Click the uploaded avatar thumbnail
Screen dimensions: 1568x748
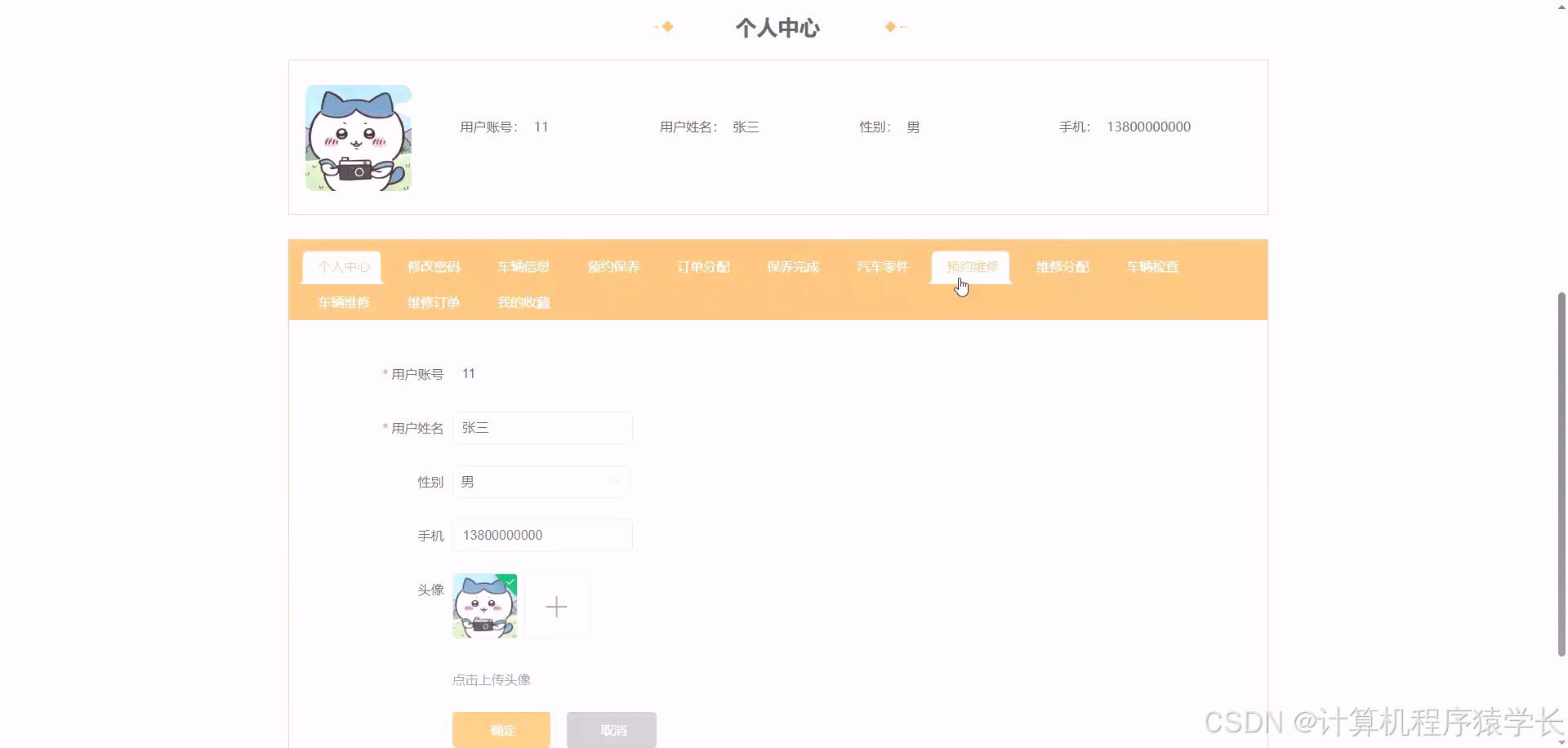tap(484, 606)
